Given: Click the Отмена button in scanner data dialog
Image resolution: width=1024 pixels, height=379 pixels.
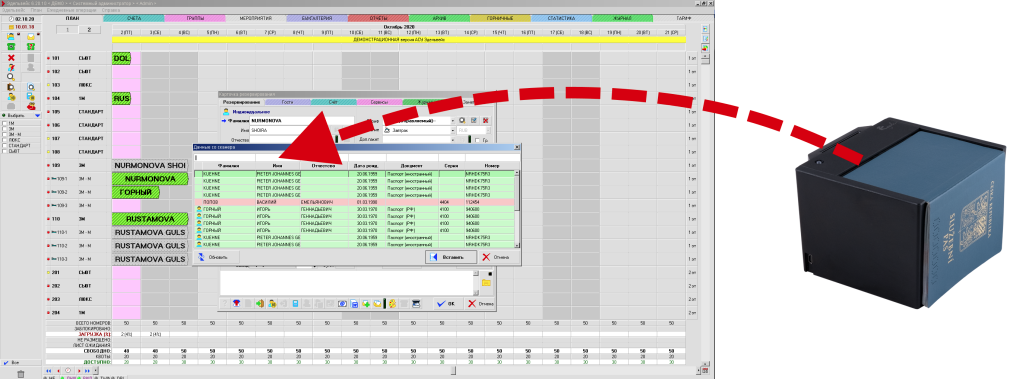Looking at the screenshot, I should point(499,257).
